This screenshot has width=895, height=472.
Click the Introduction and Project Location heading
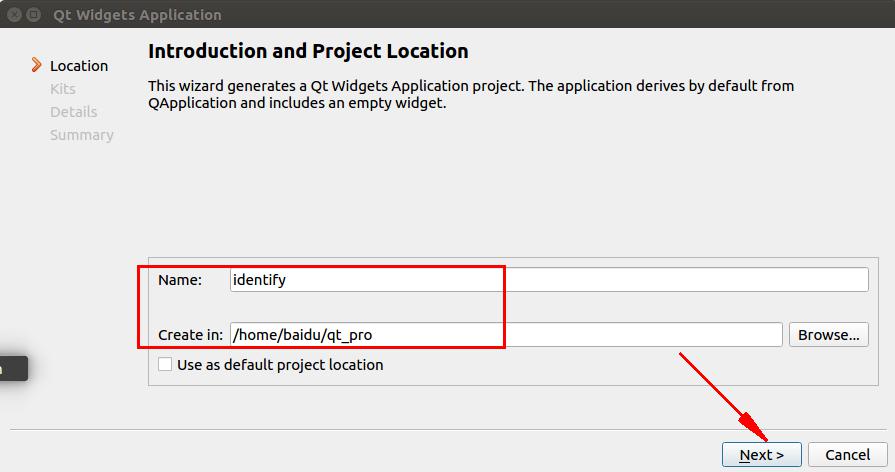tap(308, 51)
